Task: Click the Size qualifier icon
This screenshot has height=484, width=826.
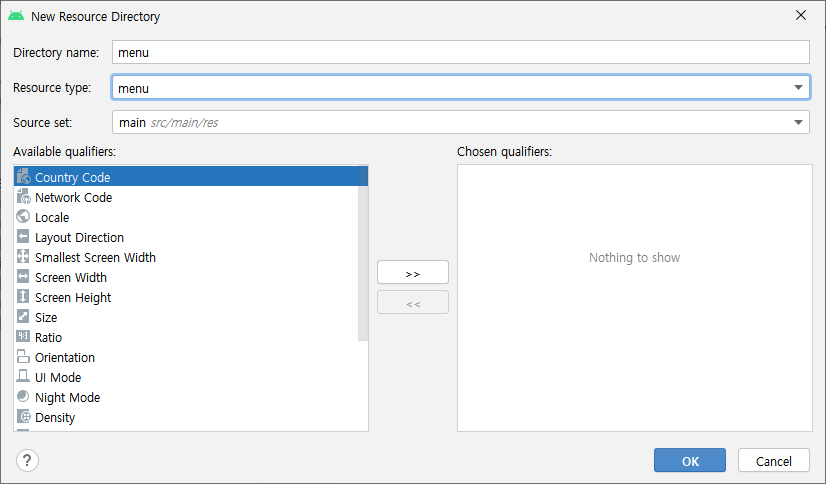Action: [x=23, y=316]
